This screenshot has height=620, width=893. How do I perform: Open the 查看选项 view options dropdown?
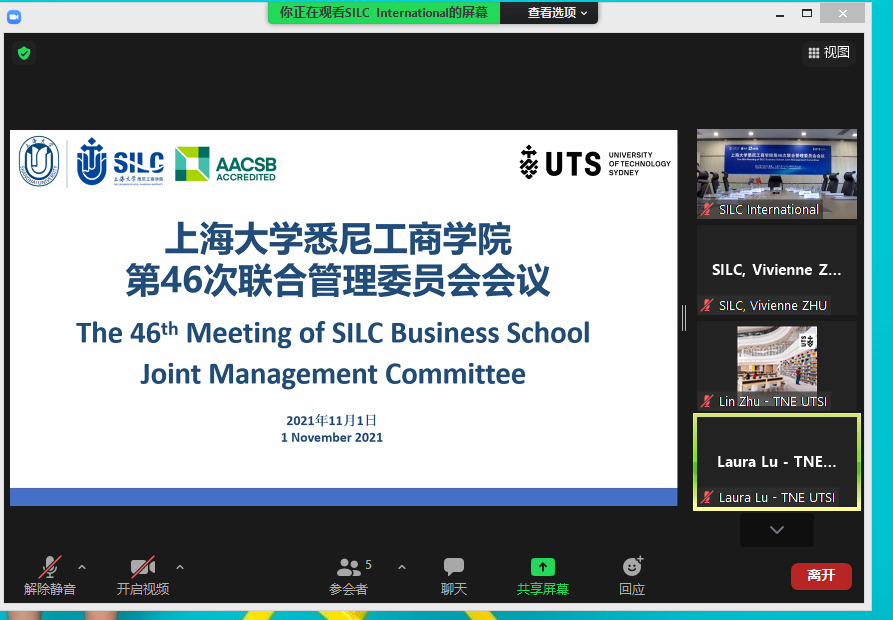click(557, 13)
